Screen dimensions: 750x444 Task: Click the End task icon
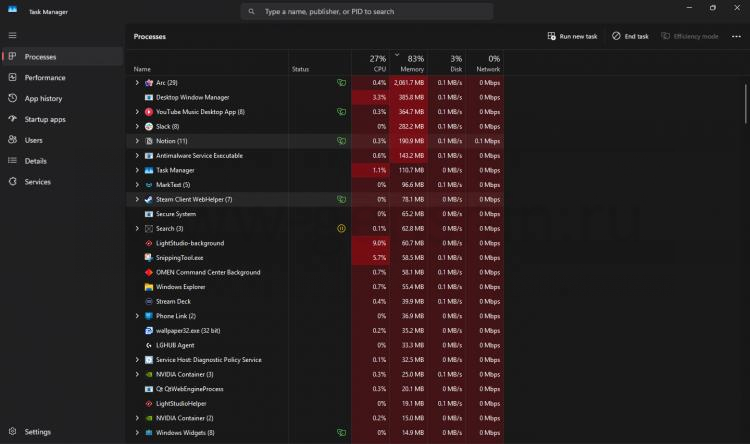click(616, 36)
